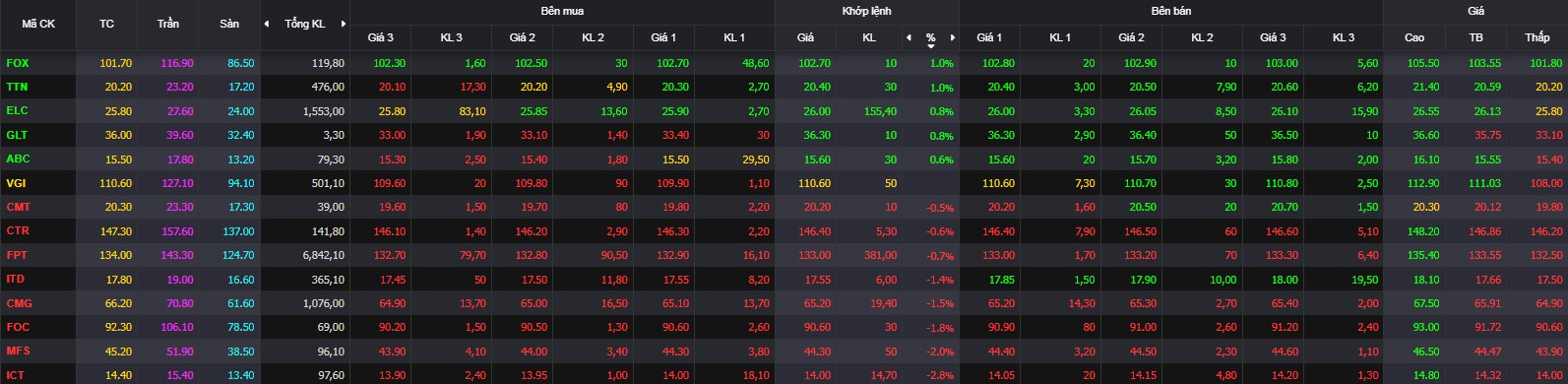The width and height of the screenshot is (1568, 384).
Task: Open the FPT stock symbol
Action: 17,255
